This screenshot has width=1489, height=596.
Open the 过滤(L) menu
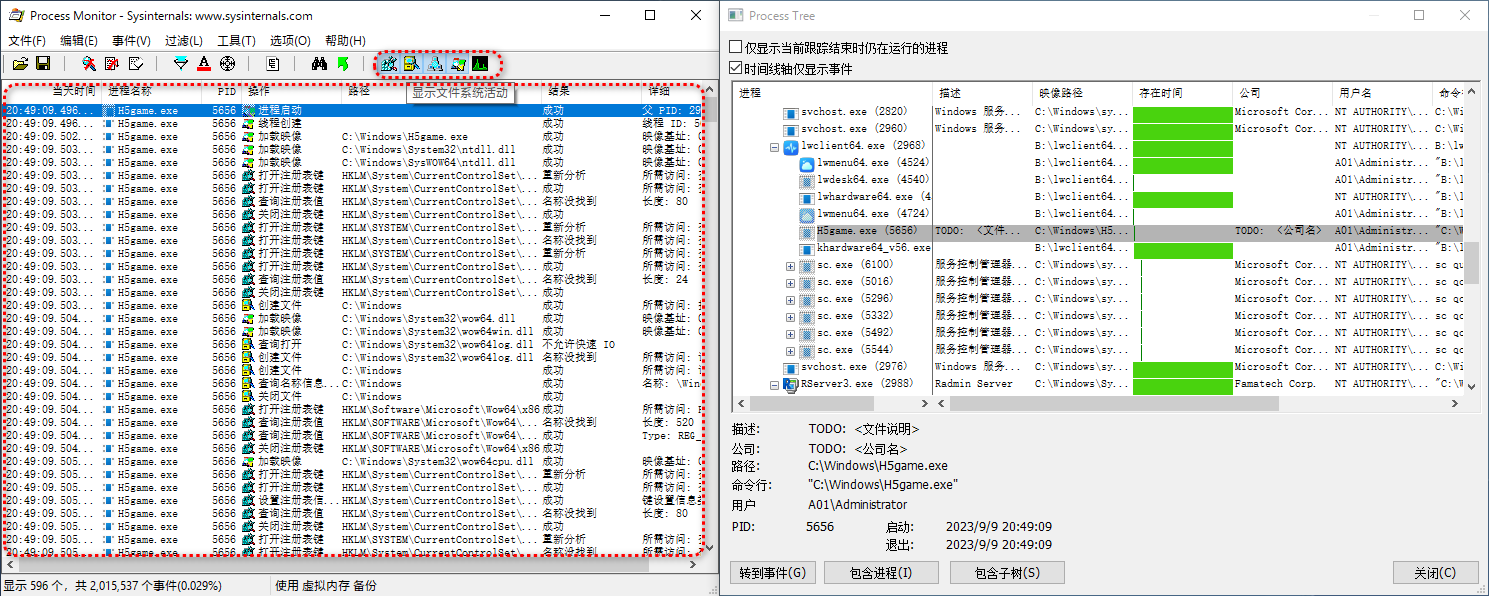184,41
